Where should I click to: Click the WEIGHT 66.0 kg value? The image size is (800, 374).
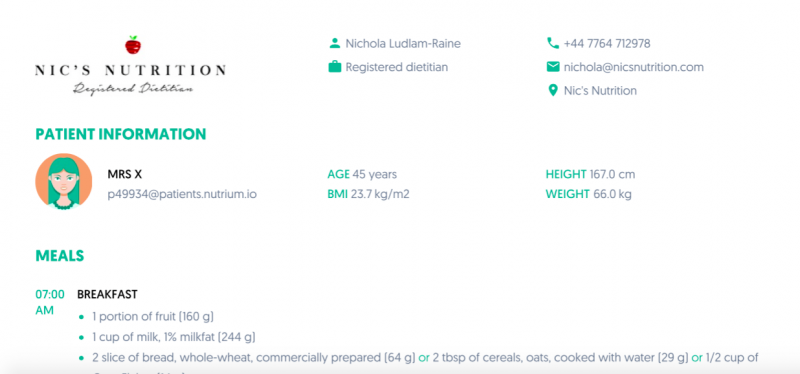tap(589, 194)
